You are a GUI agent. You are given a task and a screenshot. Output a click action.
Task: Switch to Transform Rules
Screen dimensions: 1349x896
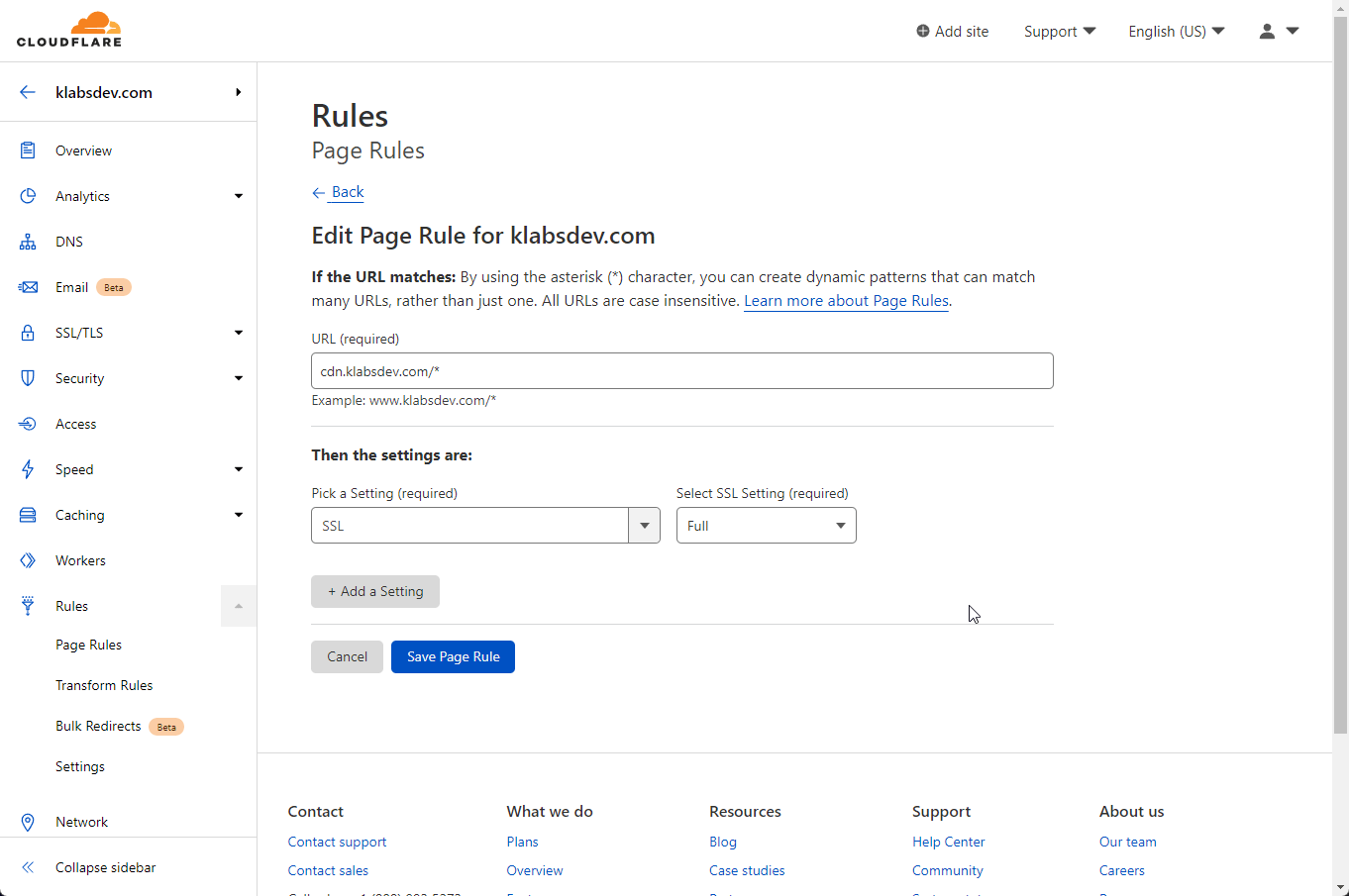104,684
